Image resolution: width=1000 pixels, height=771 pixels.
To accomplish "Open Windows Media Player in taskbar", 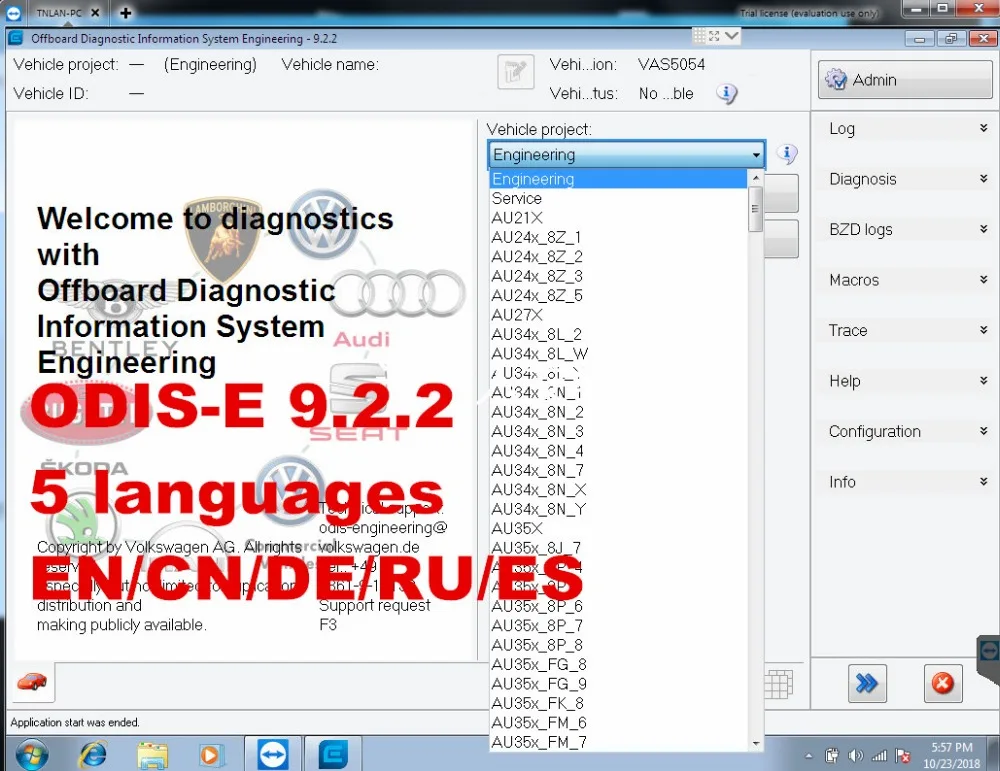I will coord(209,755).
